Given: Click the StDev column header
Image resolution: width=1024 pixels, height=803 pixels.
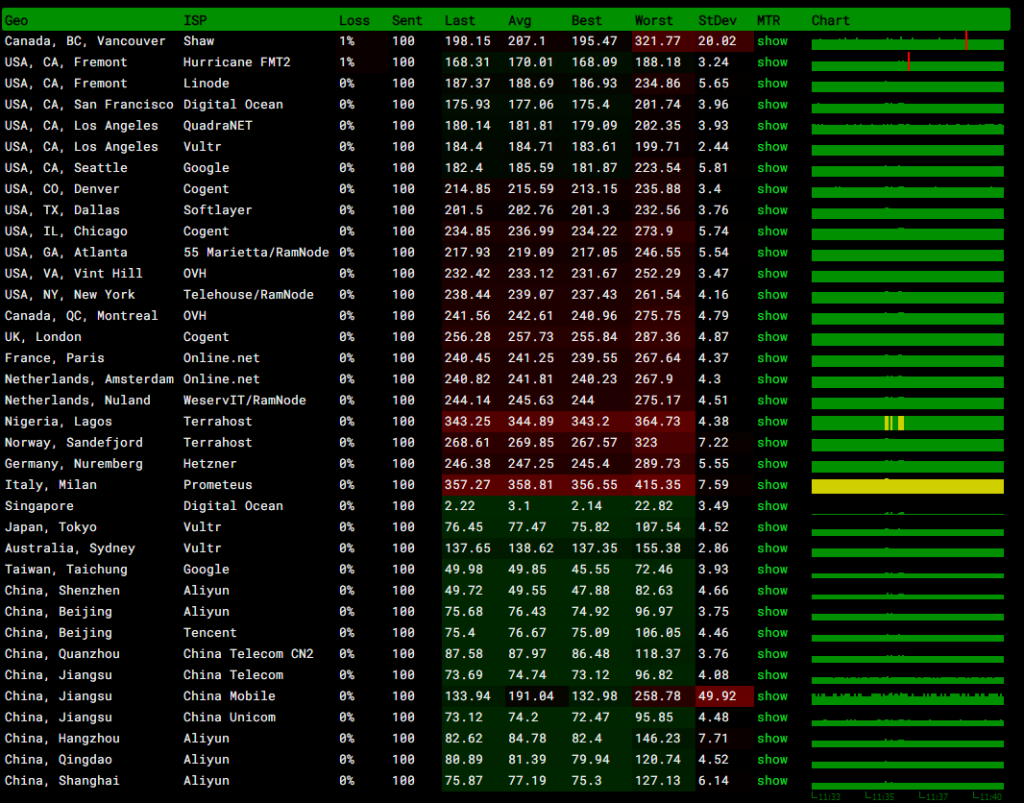Looking at the screenshot, I should point(717,20).
